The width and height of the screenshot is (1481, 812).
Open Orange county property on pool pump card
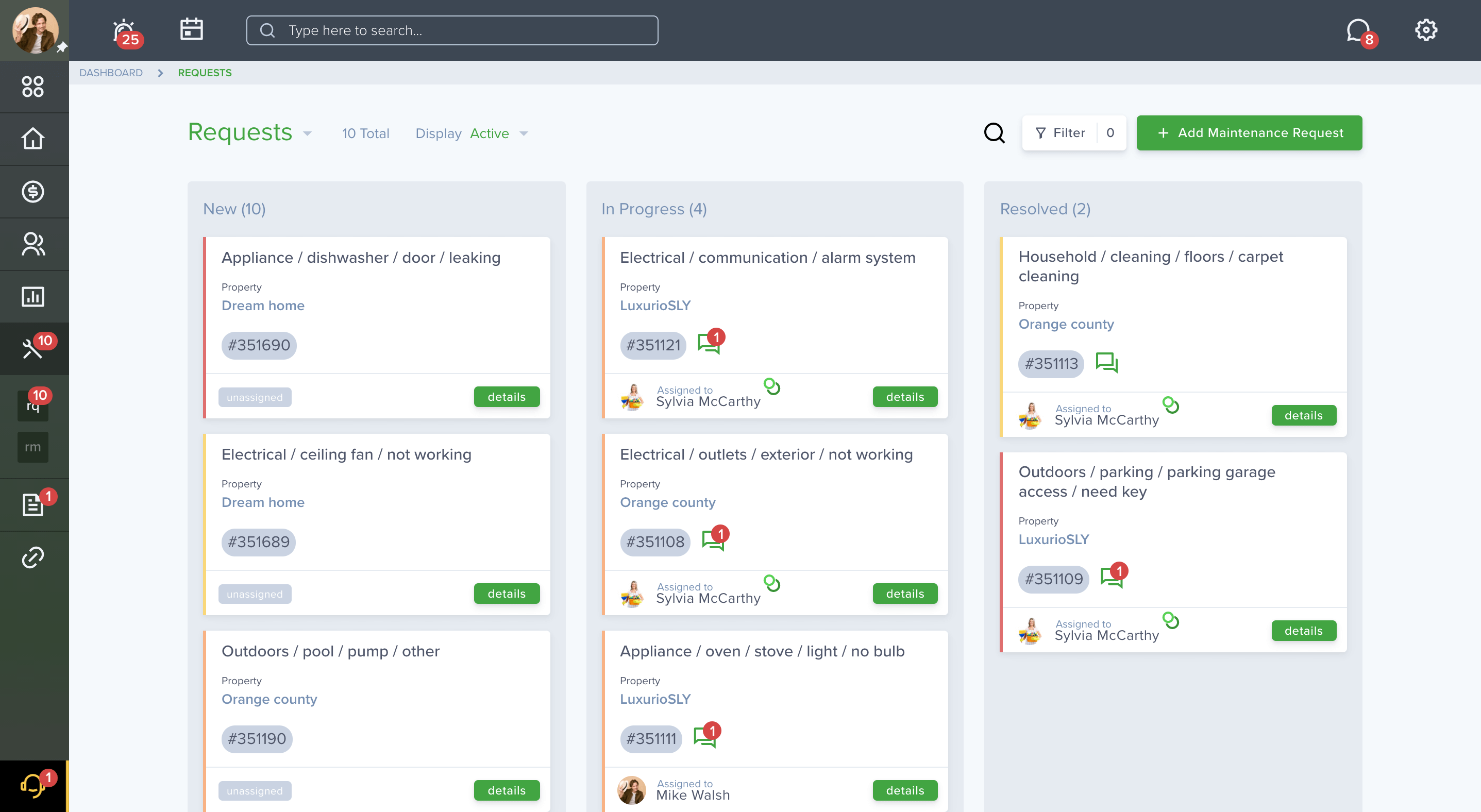pos(269,699)
